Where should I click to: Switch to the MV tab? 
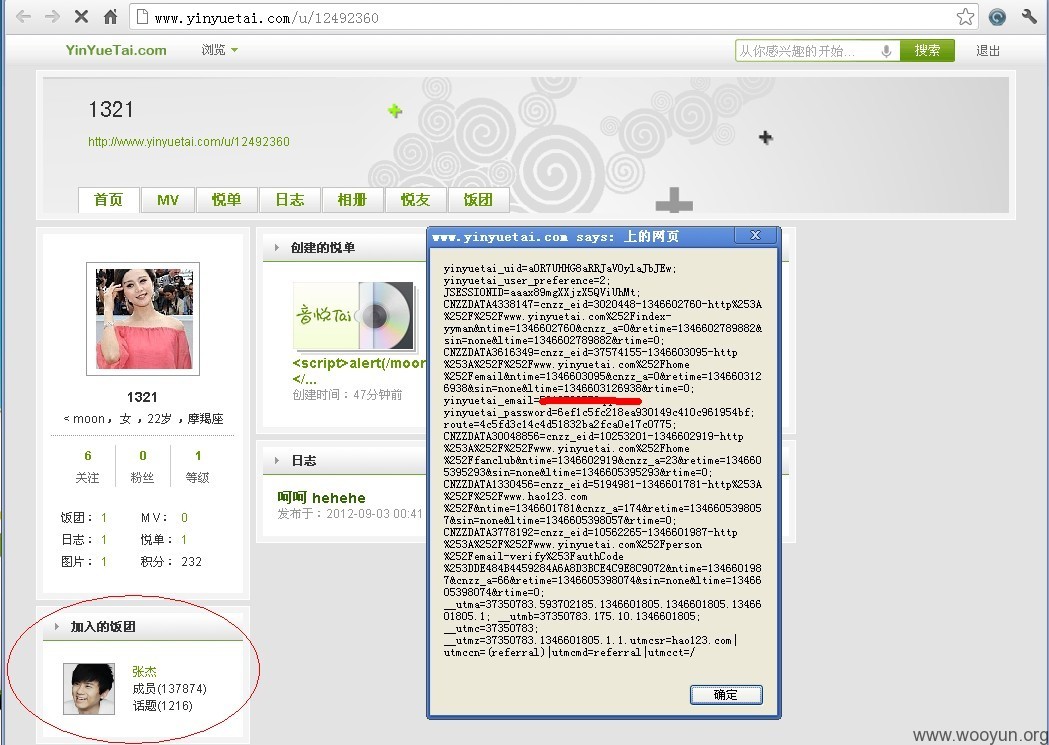168,200
